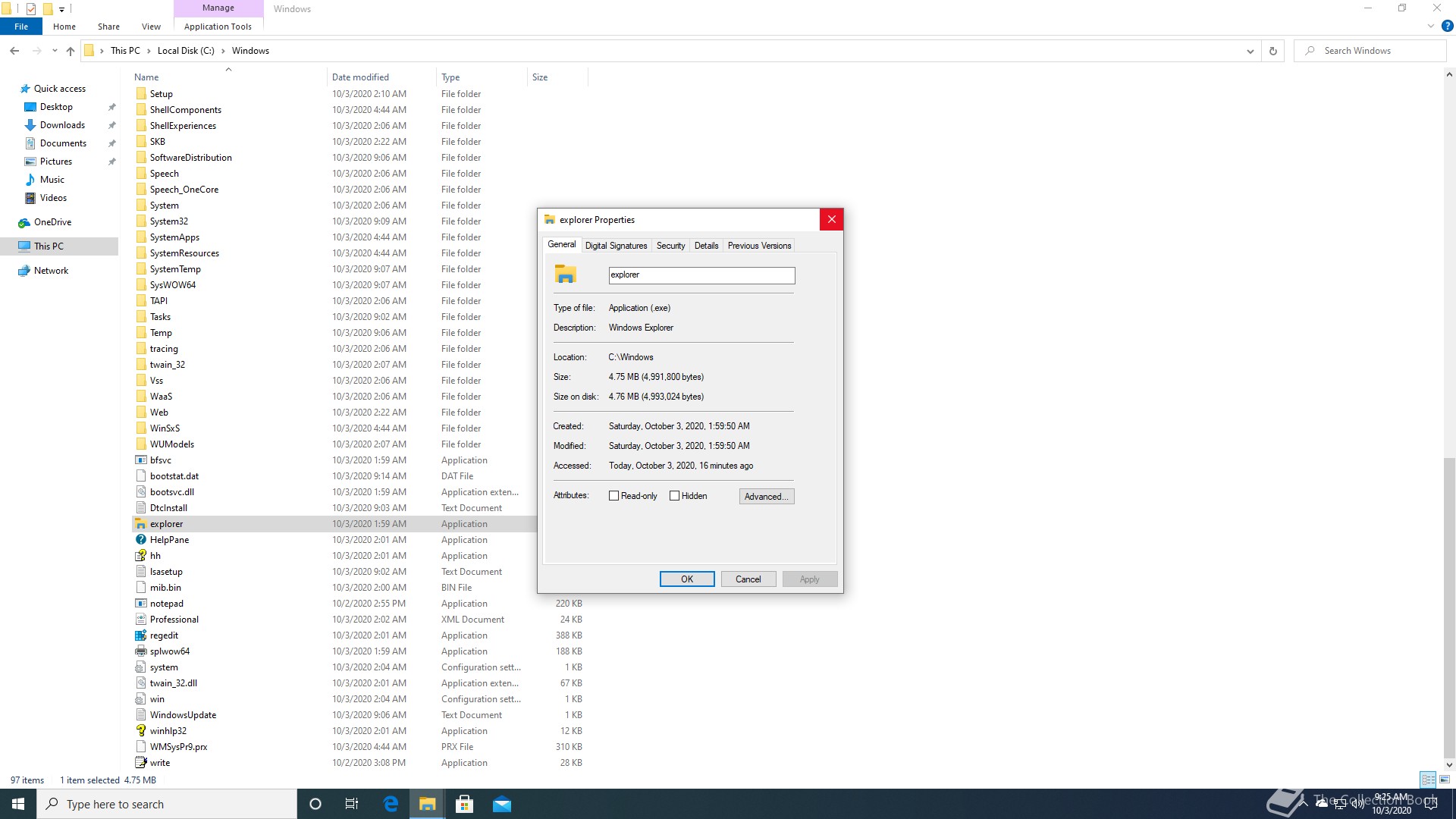Open the File ribbon tab

[x=21, y=27]
